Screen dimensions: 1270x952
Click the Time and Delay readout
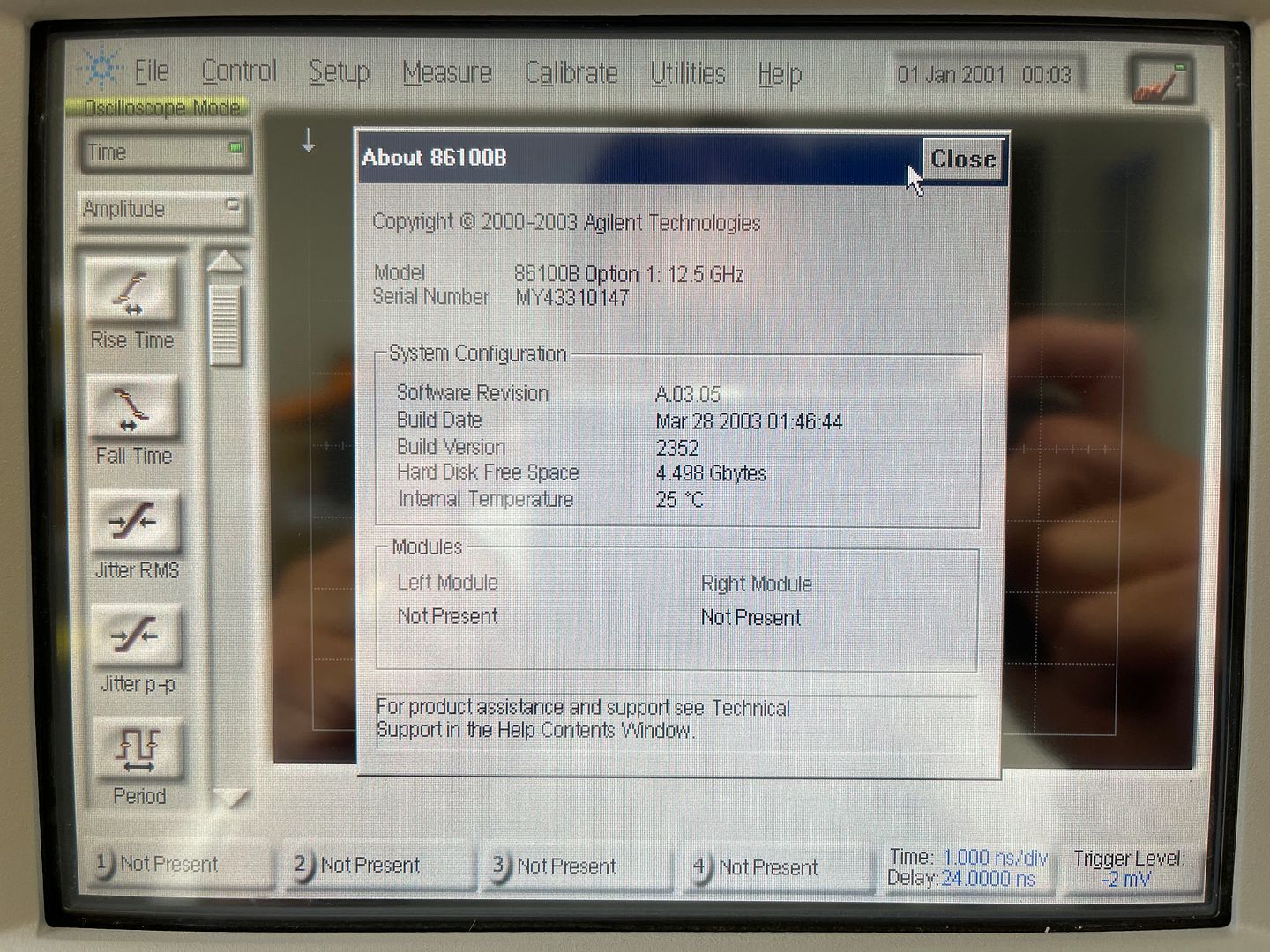pos(967,867)
